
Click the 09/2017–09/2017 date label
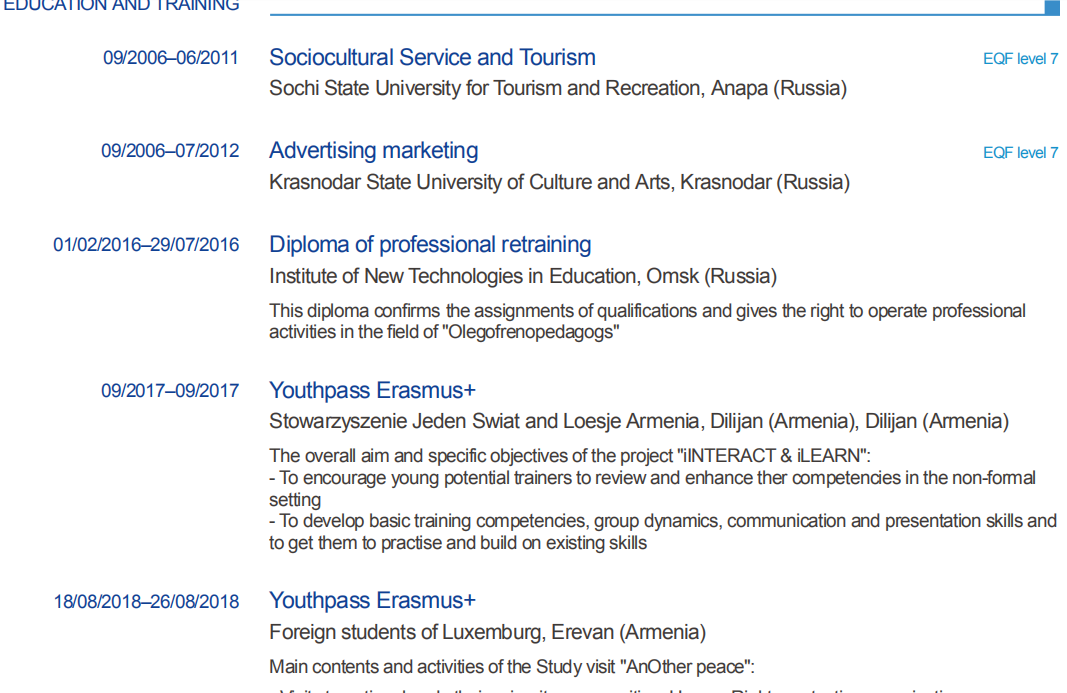tap(170, 391)
